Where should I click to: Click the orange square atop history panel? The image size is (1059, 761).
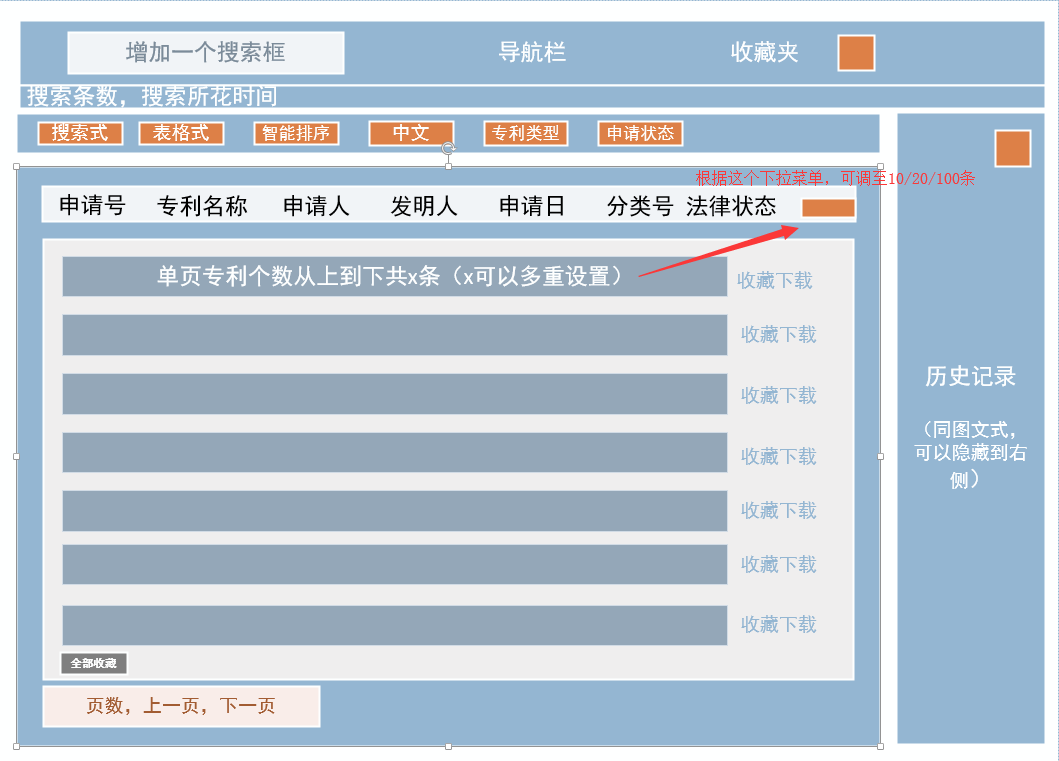(x=1013, y=149)
